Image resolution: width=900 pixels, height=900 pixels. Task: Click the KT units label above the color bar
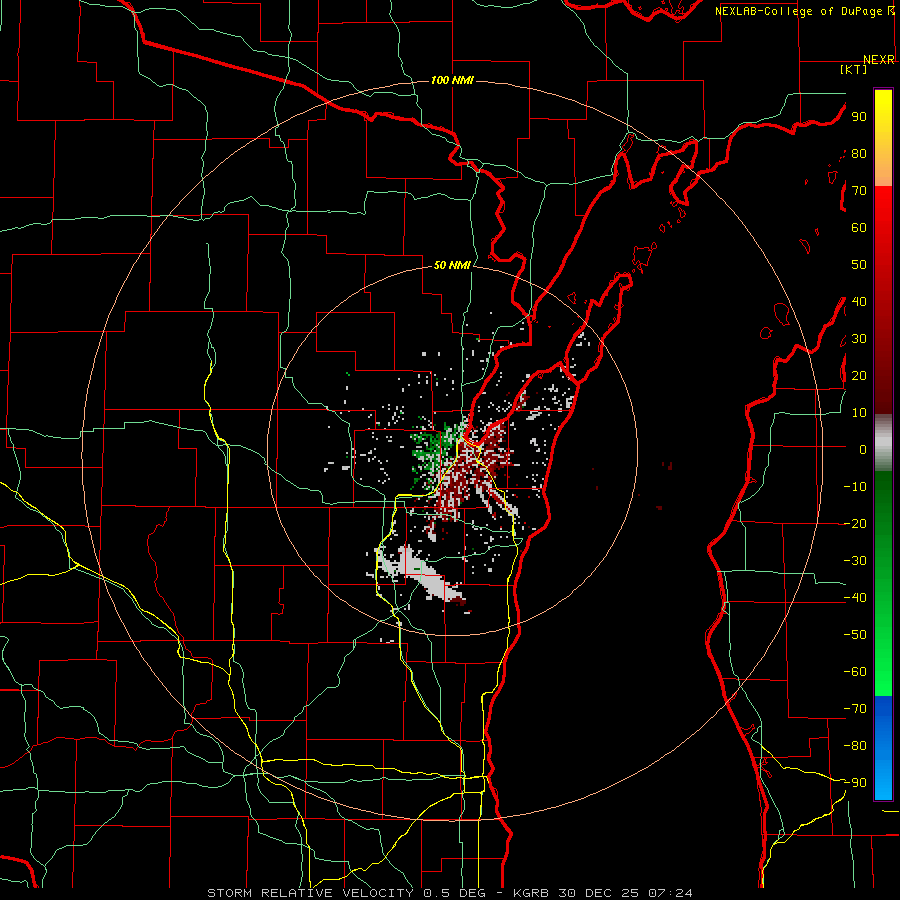click(854, 69)
